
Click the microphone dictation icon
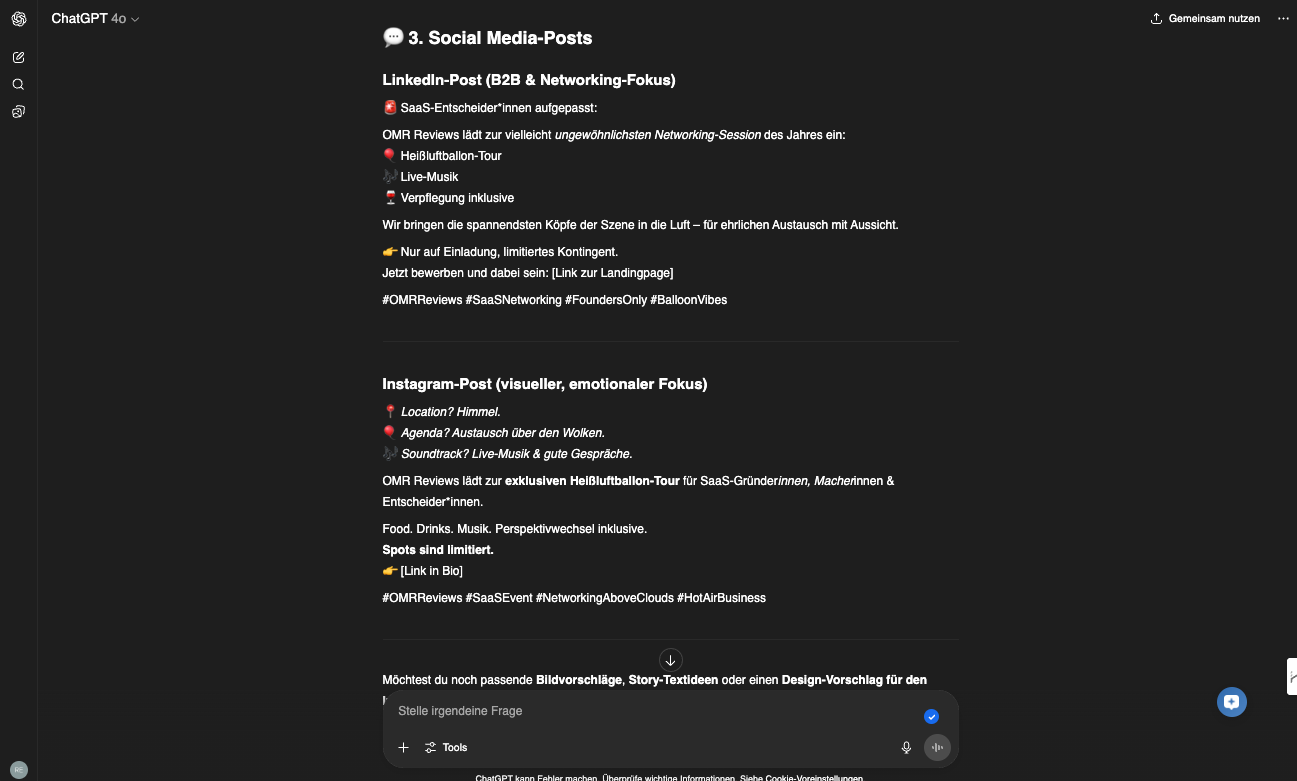(906, 747)
